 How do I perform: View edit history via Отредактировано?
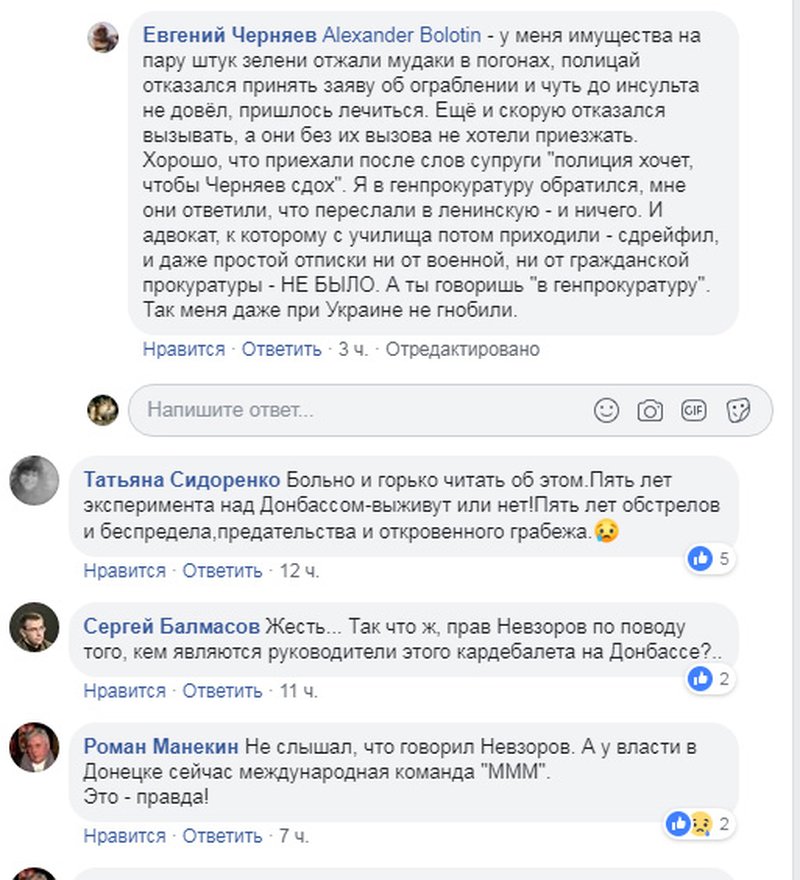point(462,349)
